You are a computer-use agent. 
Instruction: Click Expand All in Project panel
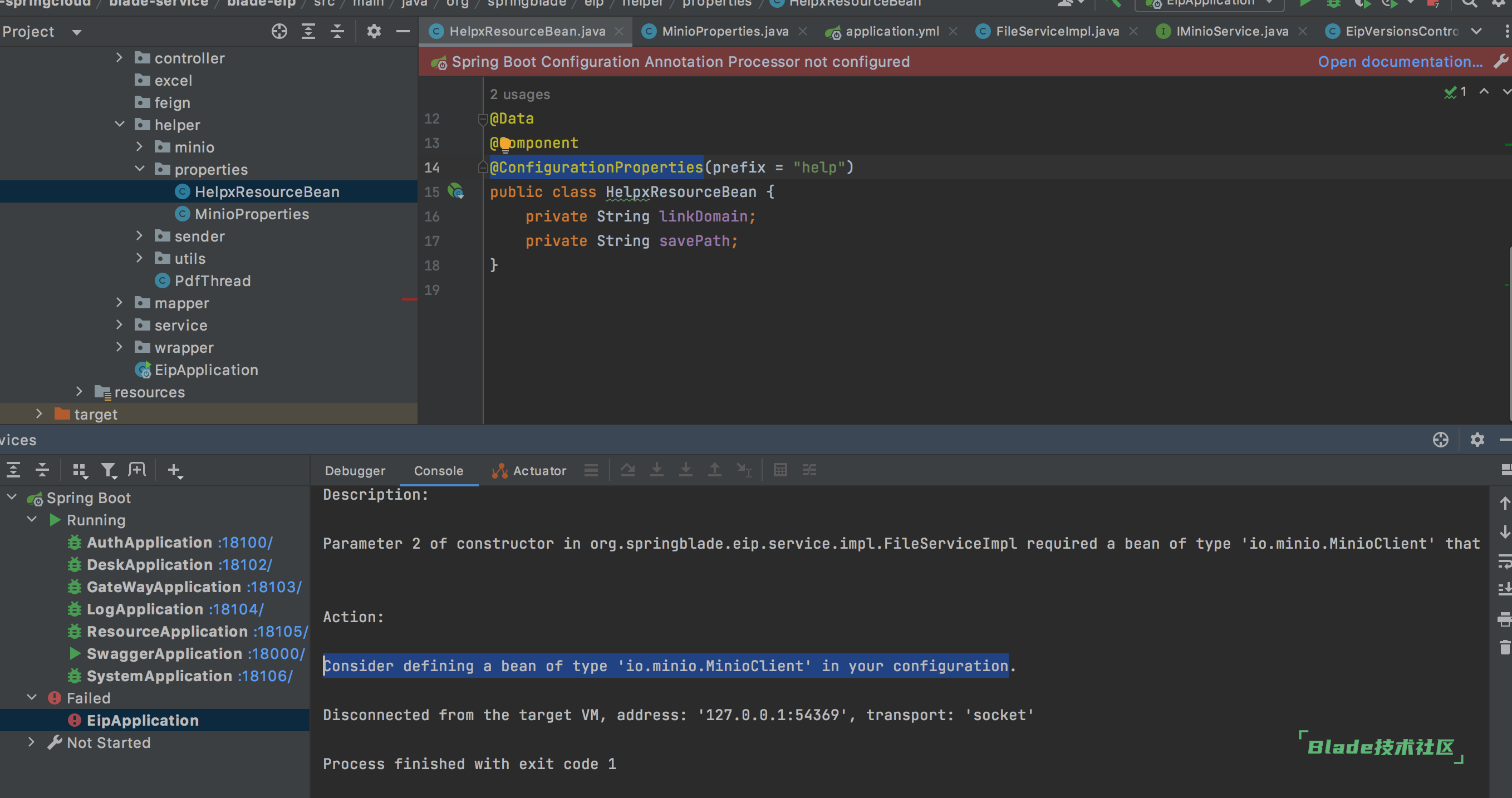tap(308, 31)
